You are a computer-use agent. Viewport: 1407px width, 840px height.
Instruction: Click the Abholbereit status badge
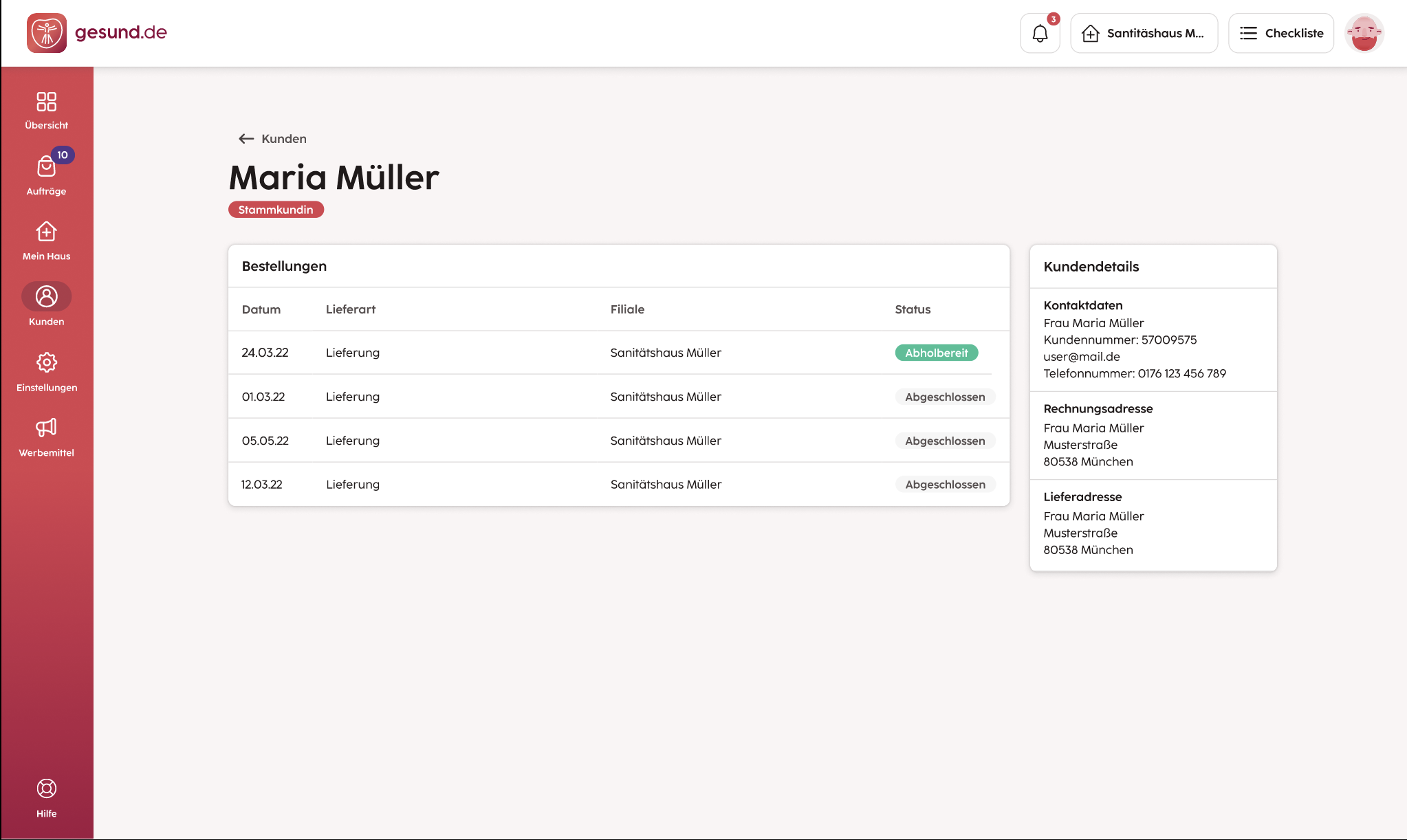[937, 353]
